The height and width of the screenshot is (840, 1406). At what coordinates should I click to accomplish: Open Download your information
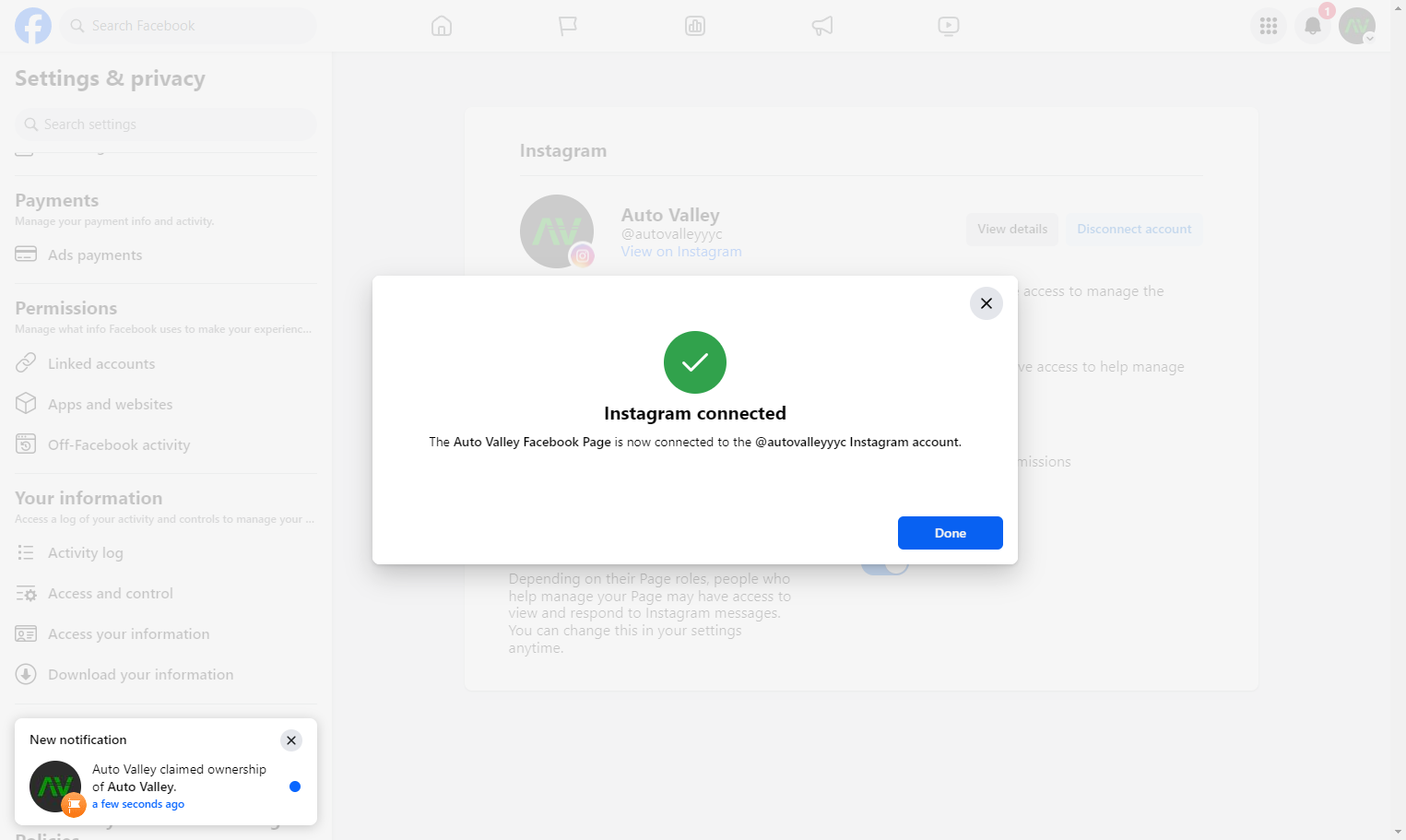pyautogui.click(x=166, y=674)
